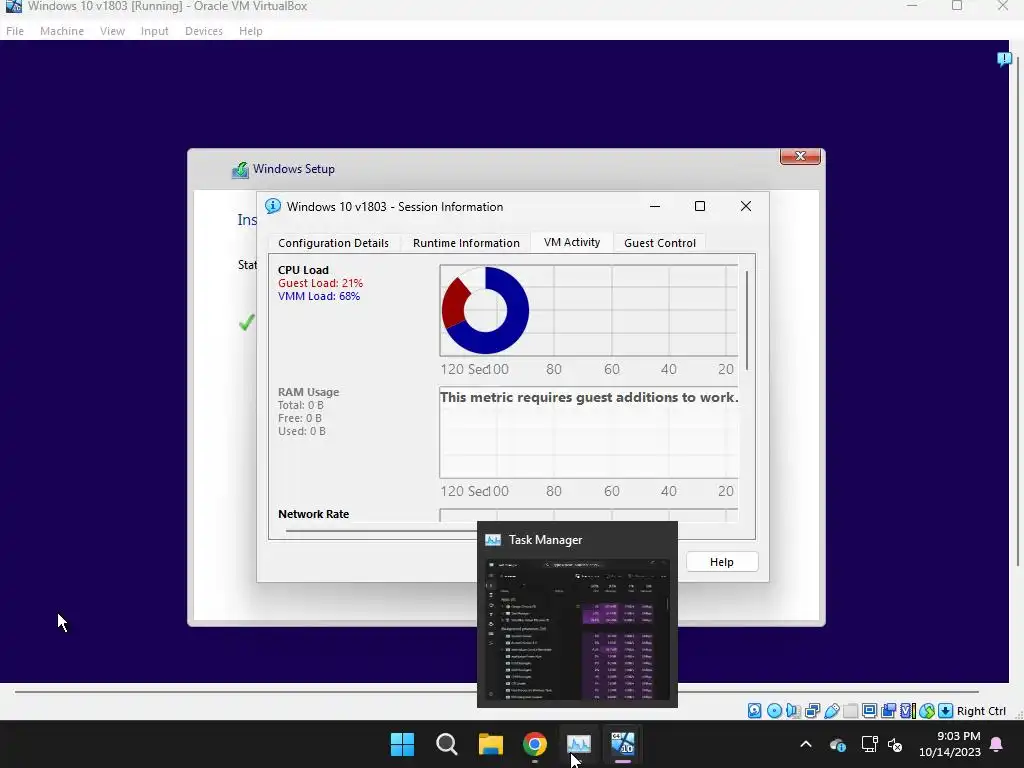Click the VirtualBox notification center icon

1004,59
